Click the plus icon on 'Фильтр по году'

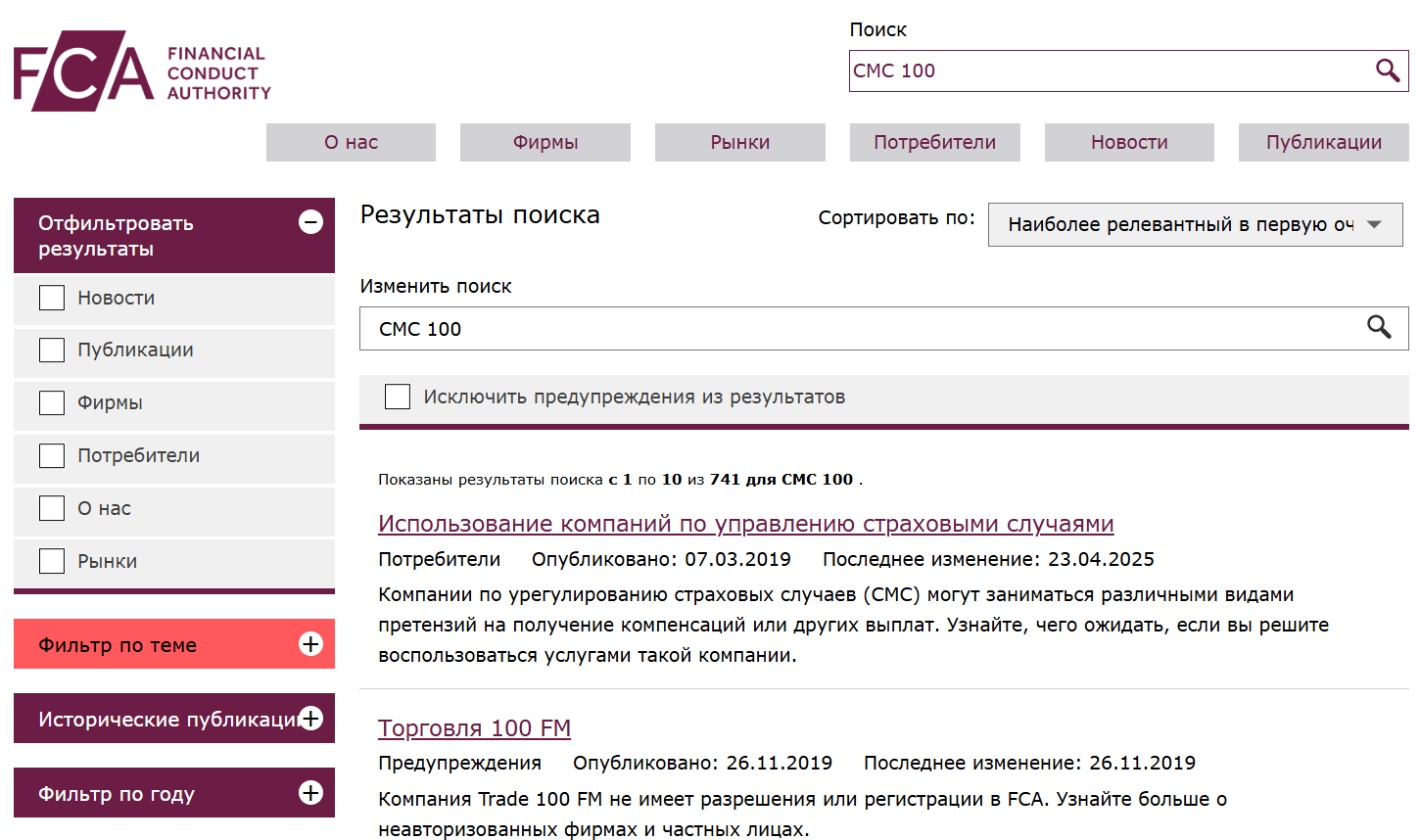[311, 792]
